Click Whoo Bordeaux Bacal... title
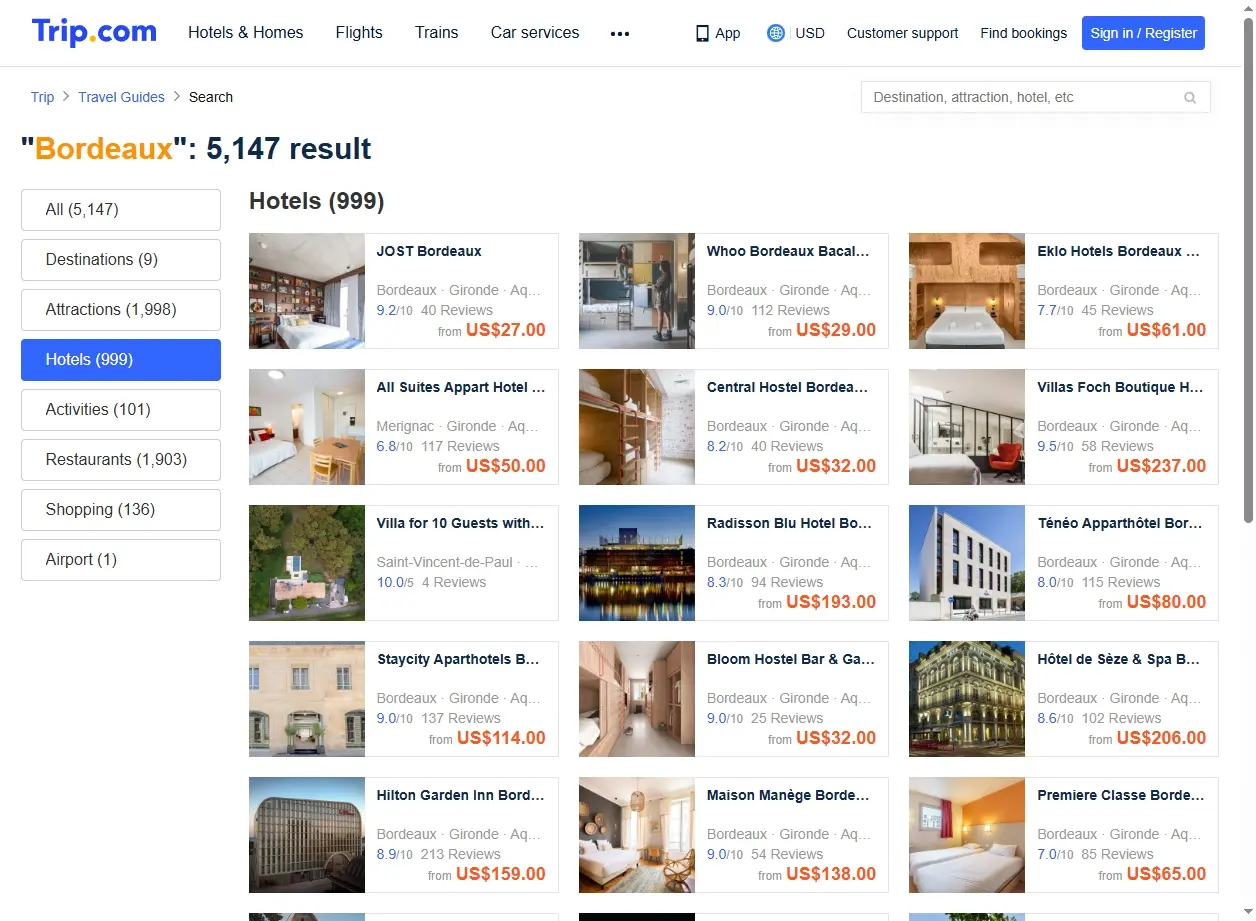This screenshot has width=1256, height=921. click(x=788, y=251)
